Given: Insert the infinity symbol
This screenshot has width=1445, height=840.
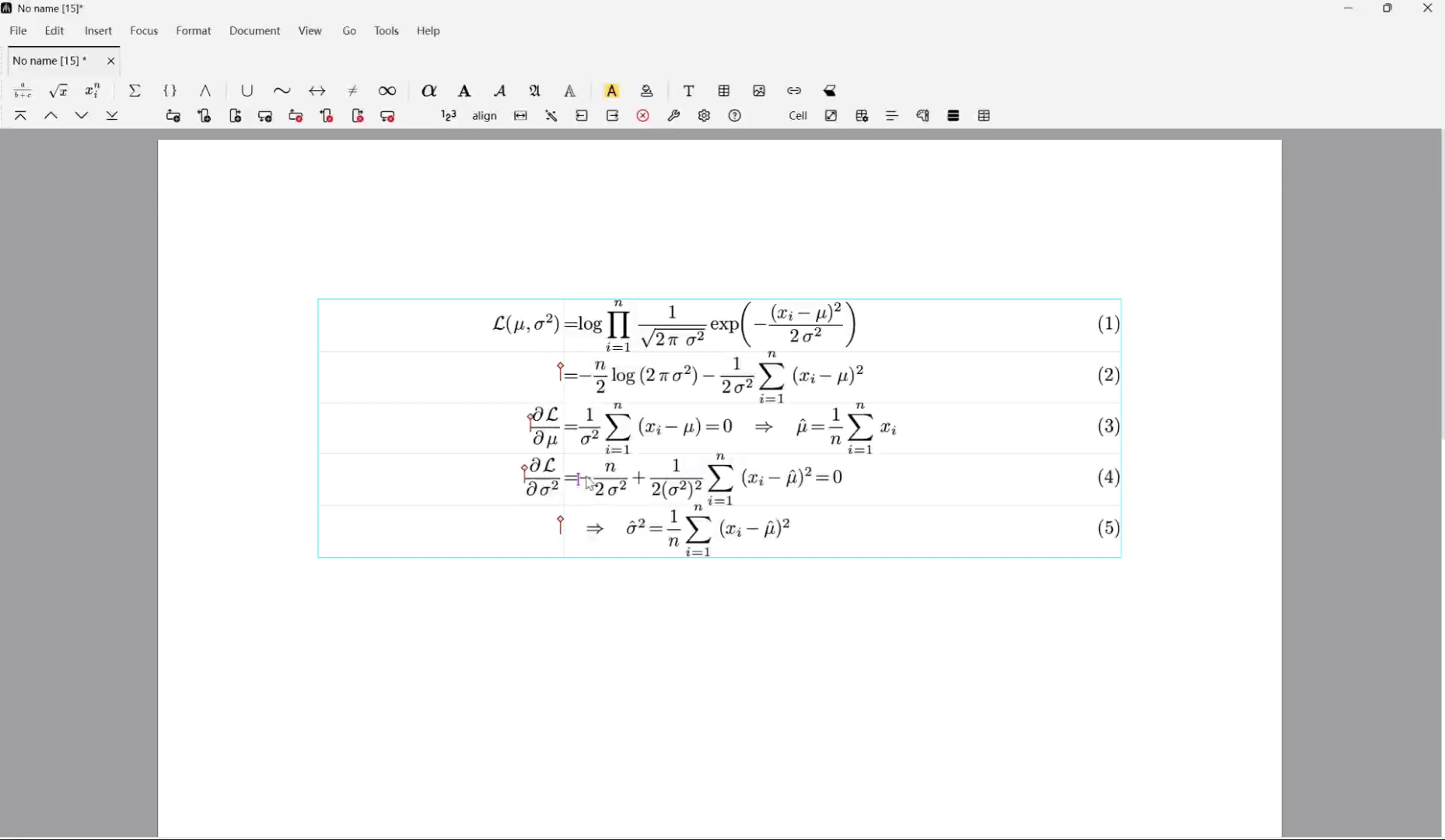Looking at the screenshot, I should tap(387, 91).
